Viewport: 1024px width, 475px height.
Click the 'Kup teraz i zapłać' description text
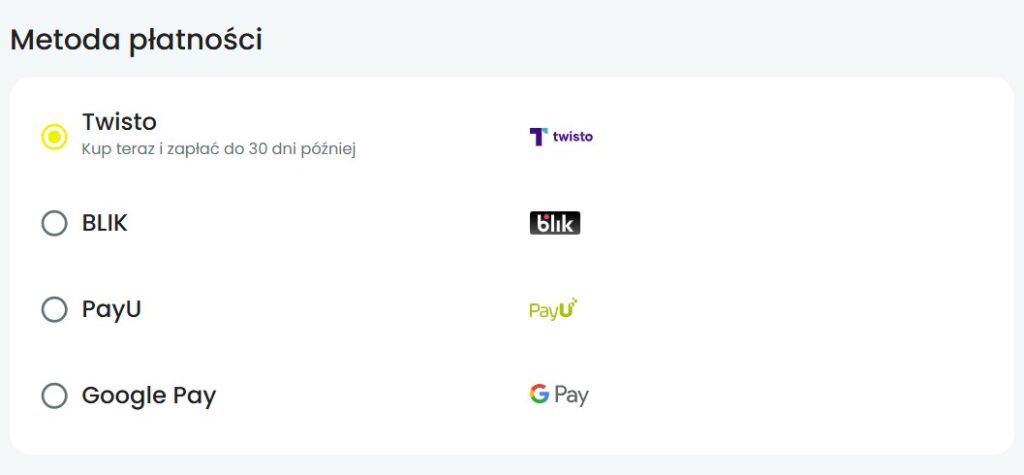[219, 149]
